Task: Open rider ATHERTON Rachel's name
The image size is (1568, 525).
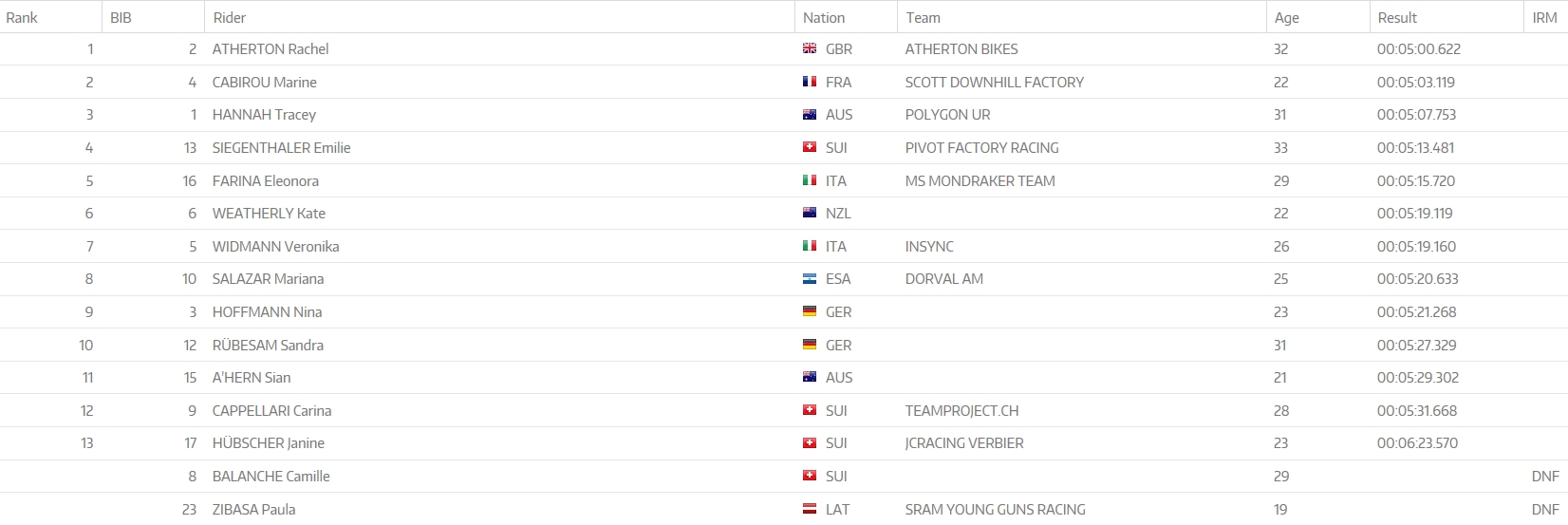Action: click(x=271, y=49)
